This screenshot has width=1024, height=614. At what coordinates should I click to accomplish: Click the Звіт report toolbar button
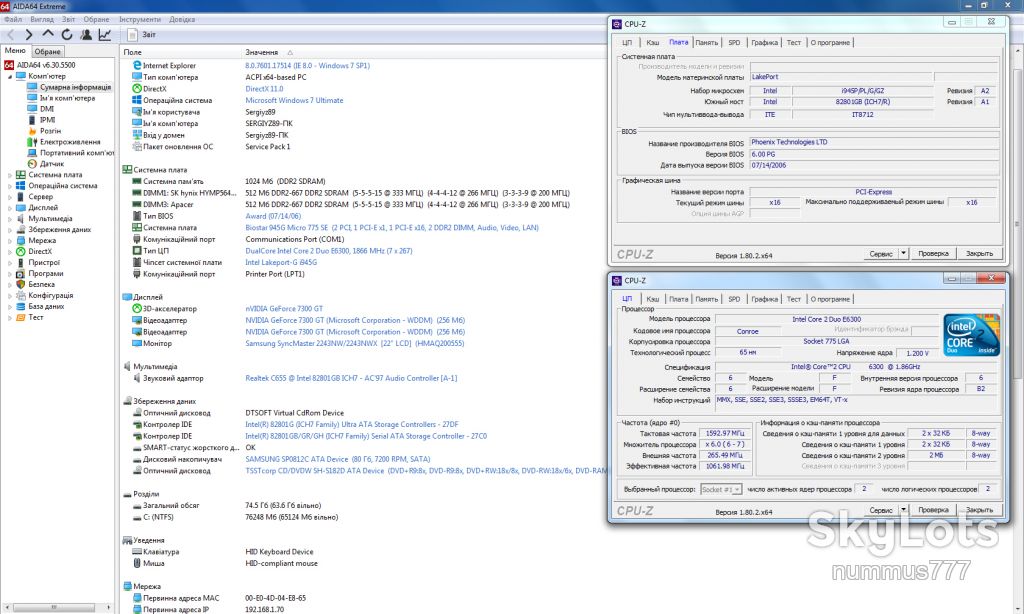(142, 35)
